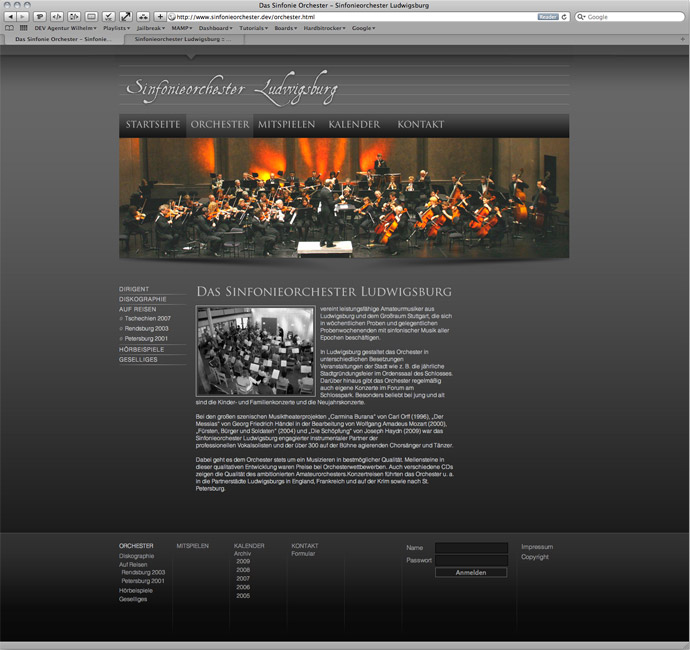The height and width of the screenshot is (650, 690).
Task: Click the 1Password toolbar icon
Action: [40, 17]
